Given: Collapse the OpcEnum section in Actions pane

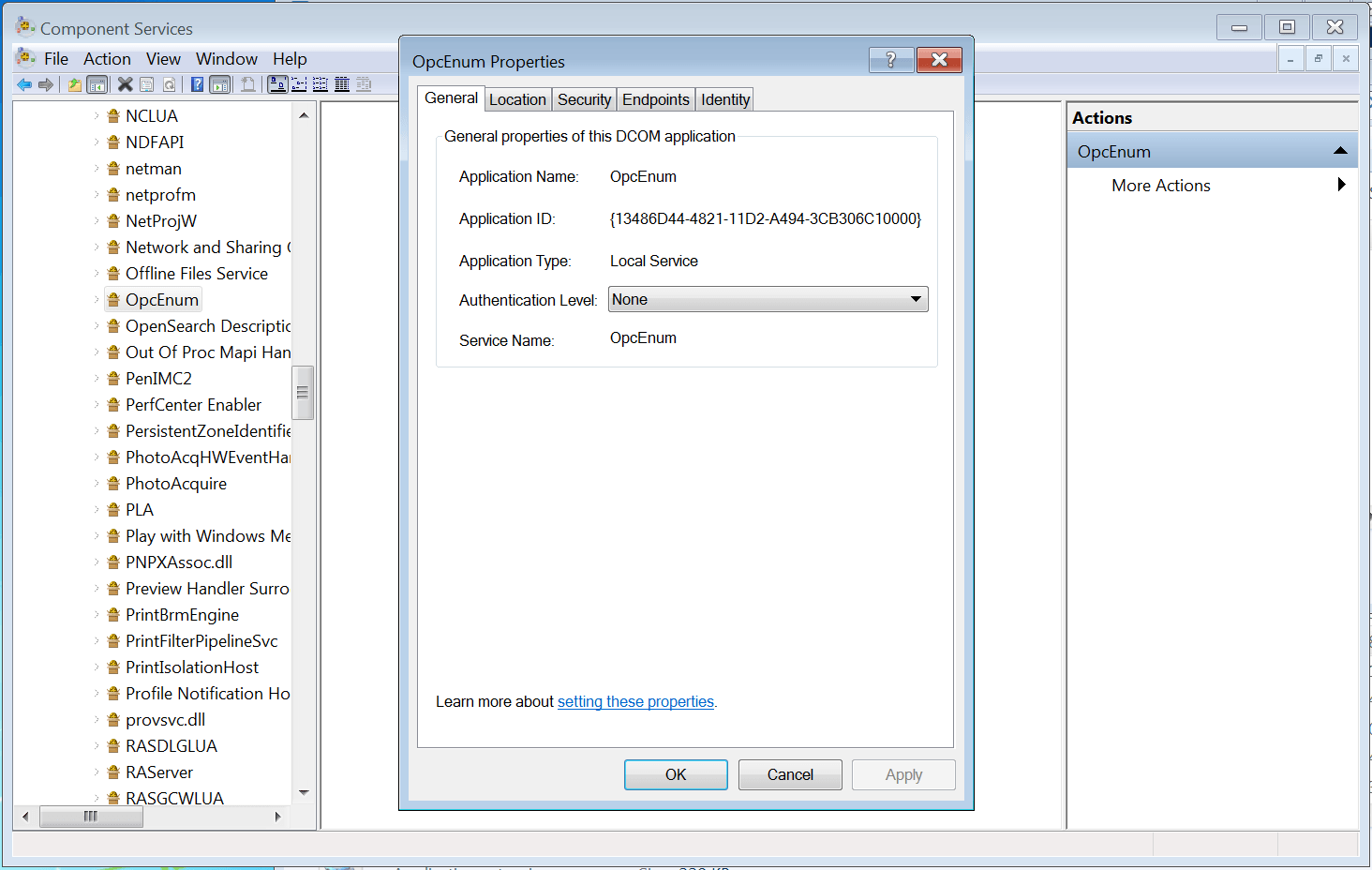Looking at the screenshot, I should pyautogui.click(x=1339, y=151).
